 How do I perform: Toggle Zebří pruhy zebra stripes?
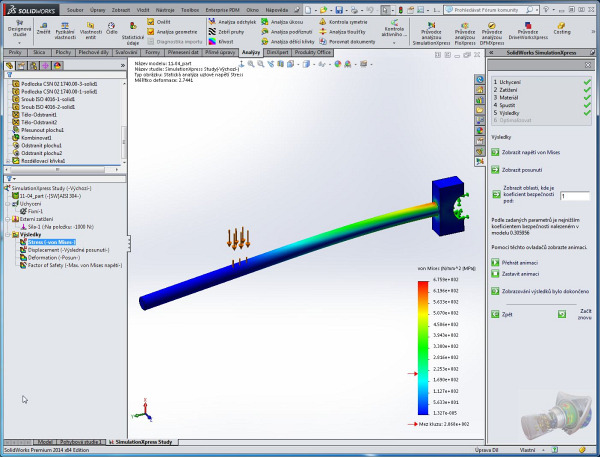(226, 32)
